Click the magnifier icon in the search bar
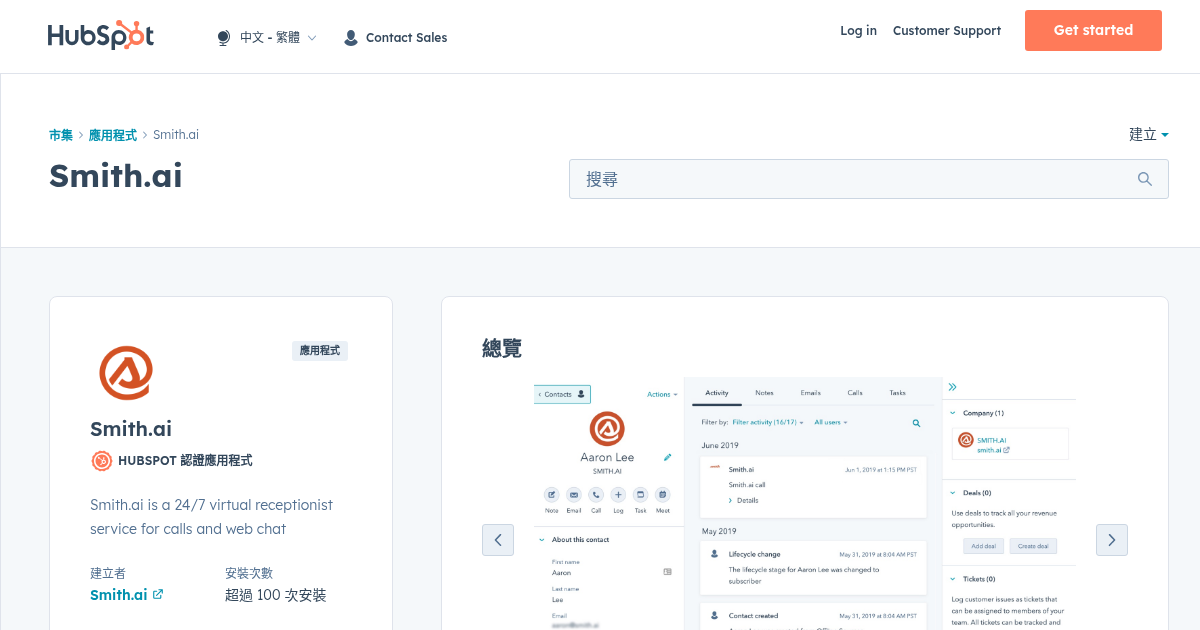Screen dimensions: 1200x630 point(1144,178)
